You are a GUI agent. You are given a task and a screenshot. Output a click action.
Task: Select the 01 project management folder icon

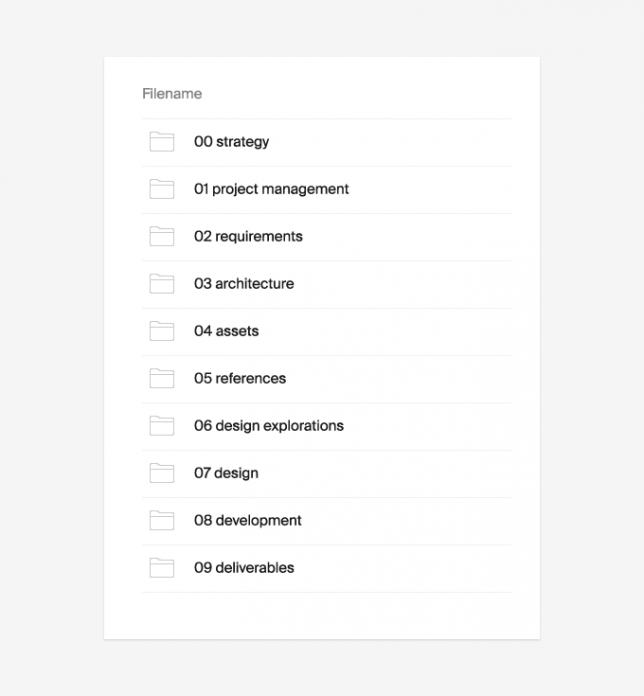[162, 189]
